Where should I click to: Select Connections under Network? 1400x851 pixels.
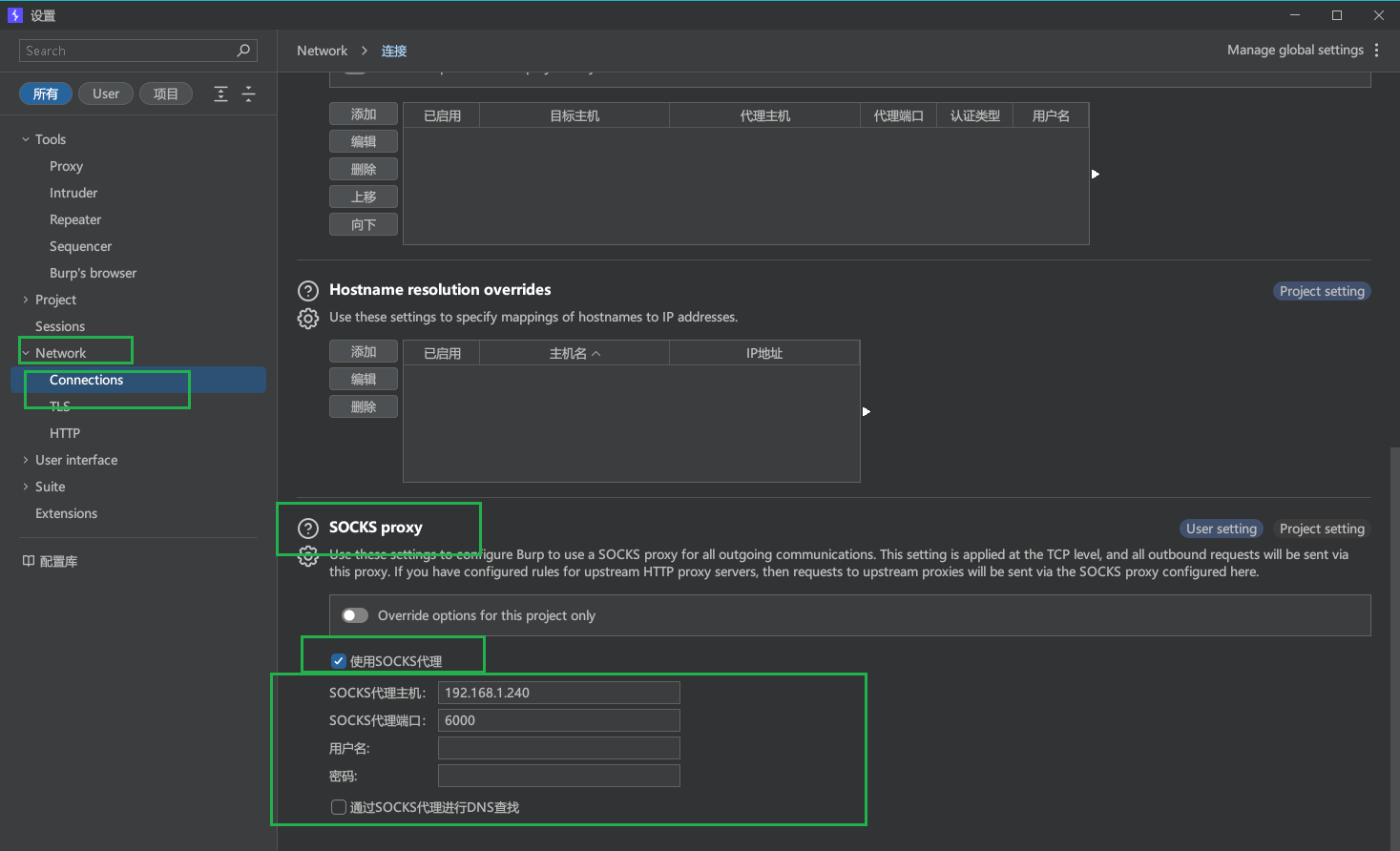(x=138, y=380)
